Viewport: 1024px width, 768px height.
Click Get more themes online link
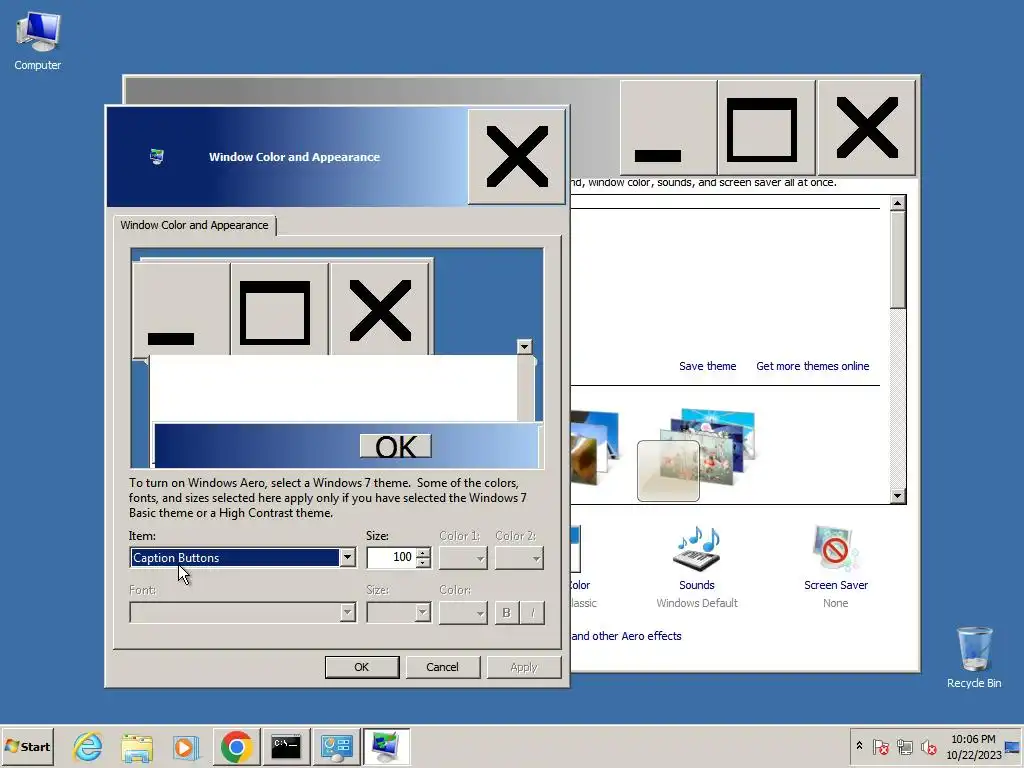click(812, 366)
